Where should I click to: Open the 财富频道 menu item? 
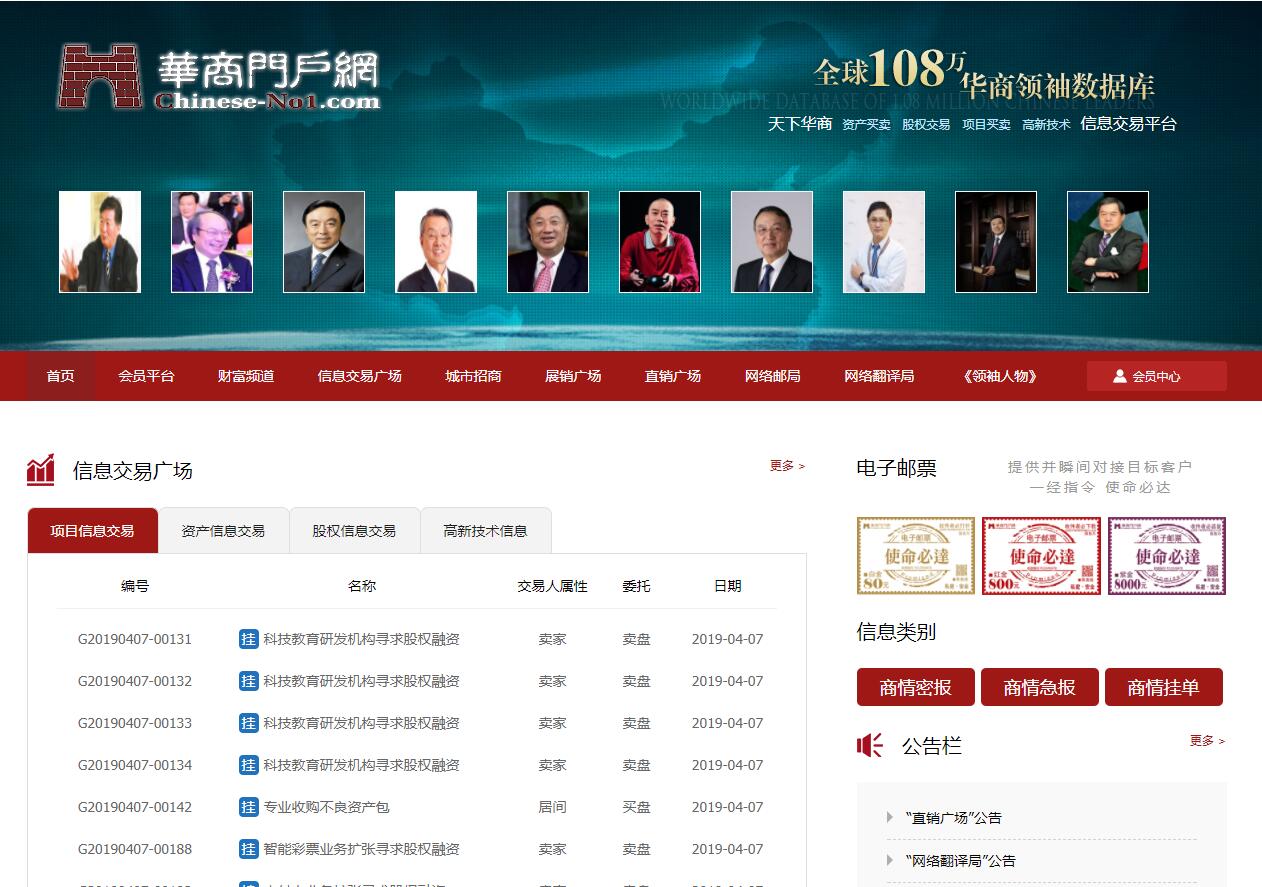coord(246,376)
